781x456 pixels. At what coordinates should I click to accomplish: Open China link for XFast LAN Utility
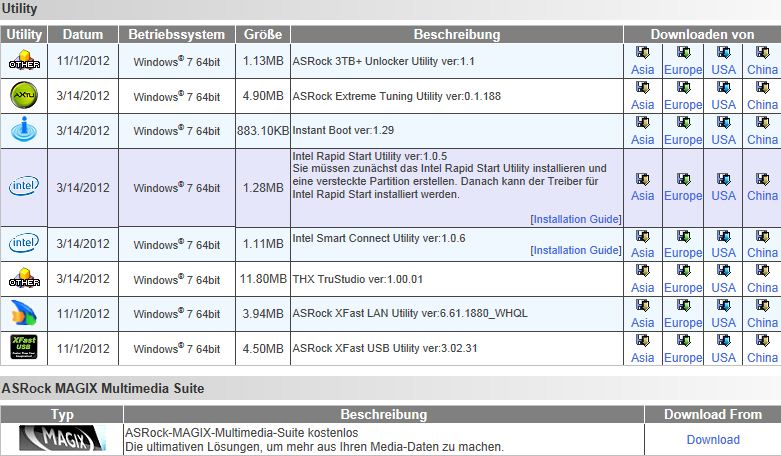[x=763, y=323]
